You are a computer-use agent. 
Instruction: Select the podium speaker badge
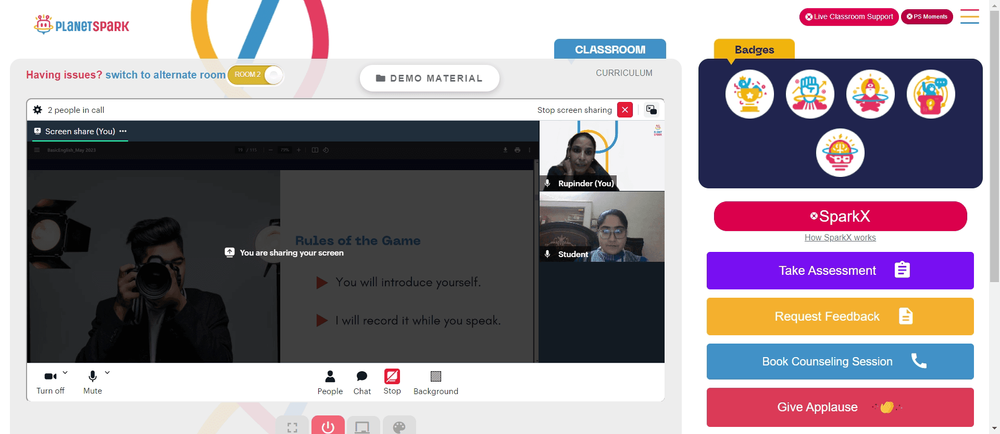pos(930,94)
